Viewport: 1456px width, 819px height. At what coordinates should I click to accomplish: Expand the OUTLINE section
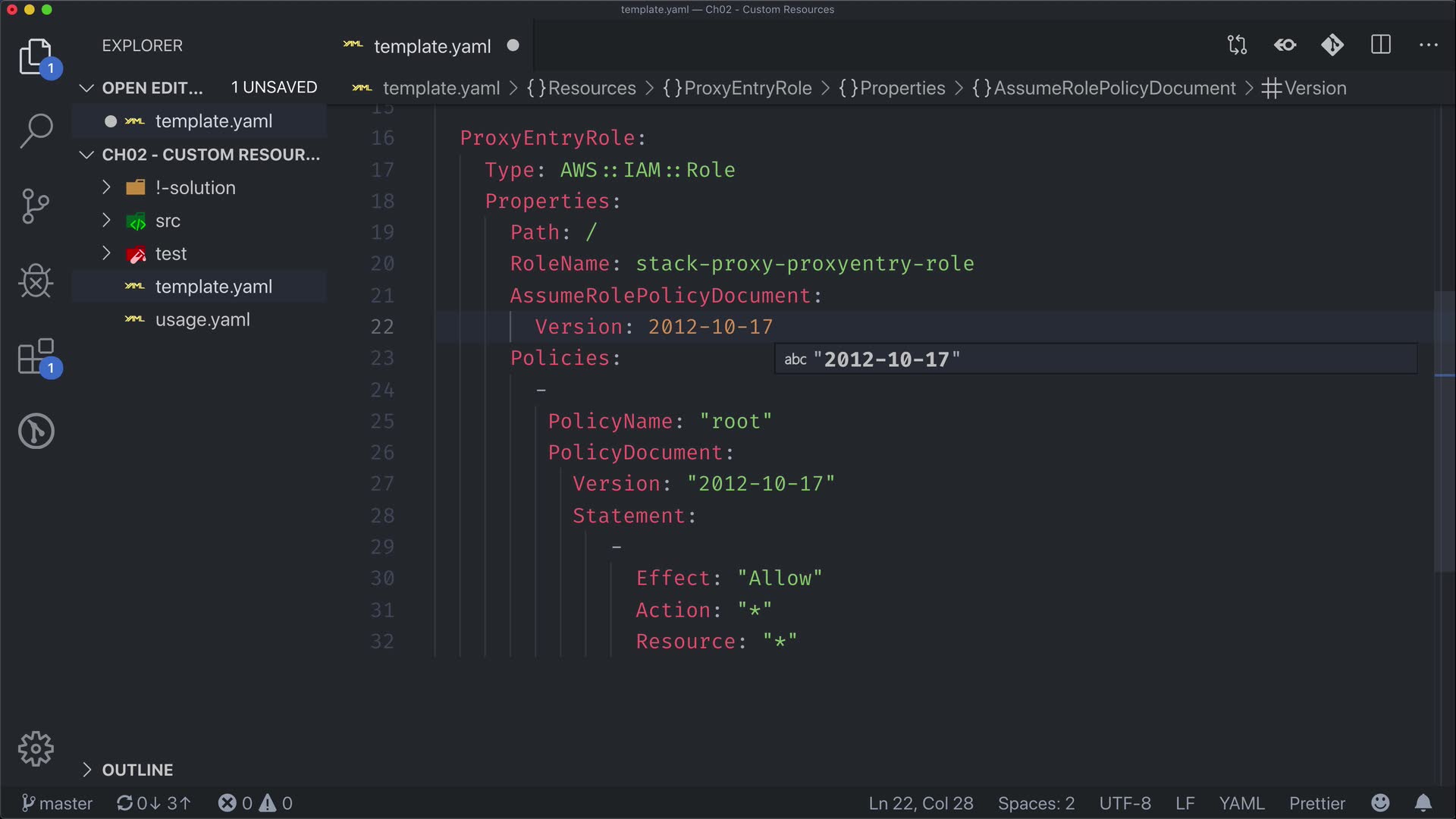(137, 770)
